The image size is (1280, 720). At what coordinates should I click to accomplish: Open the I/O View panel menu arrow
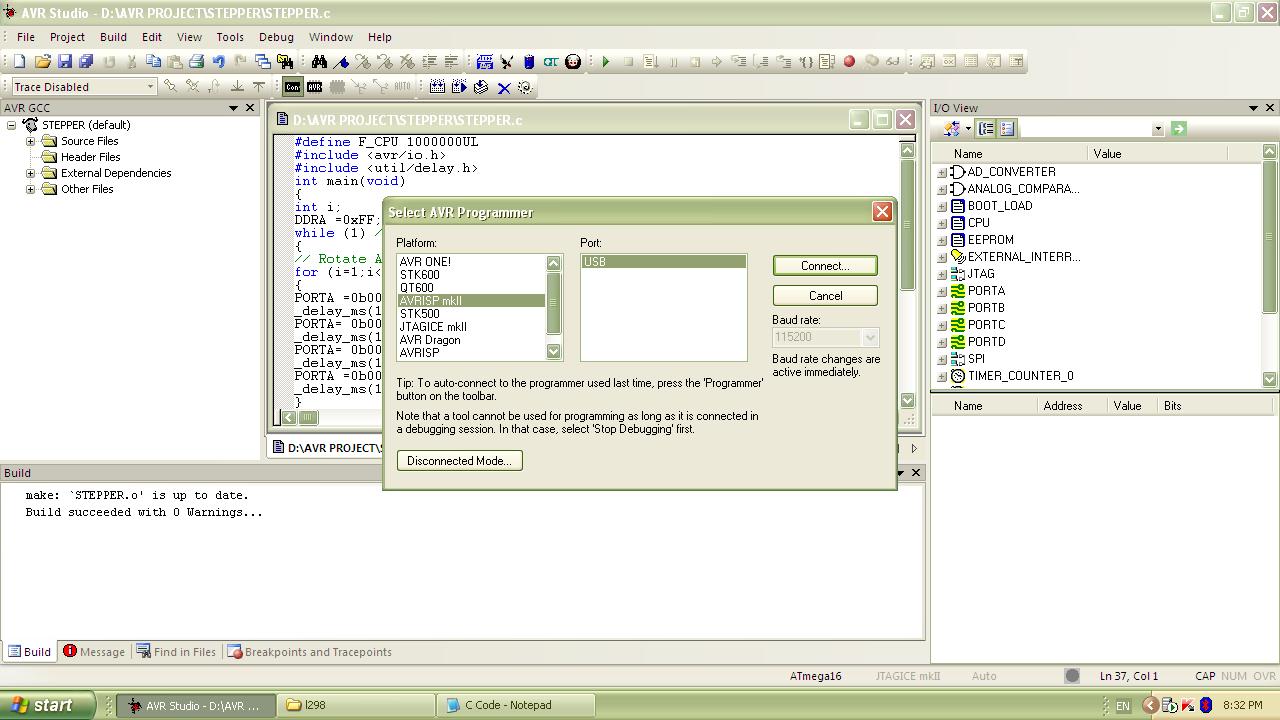coord(1253,108)
